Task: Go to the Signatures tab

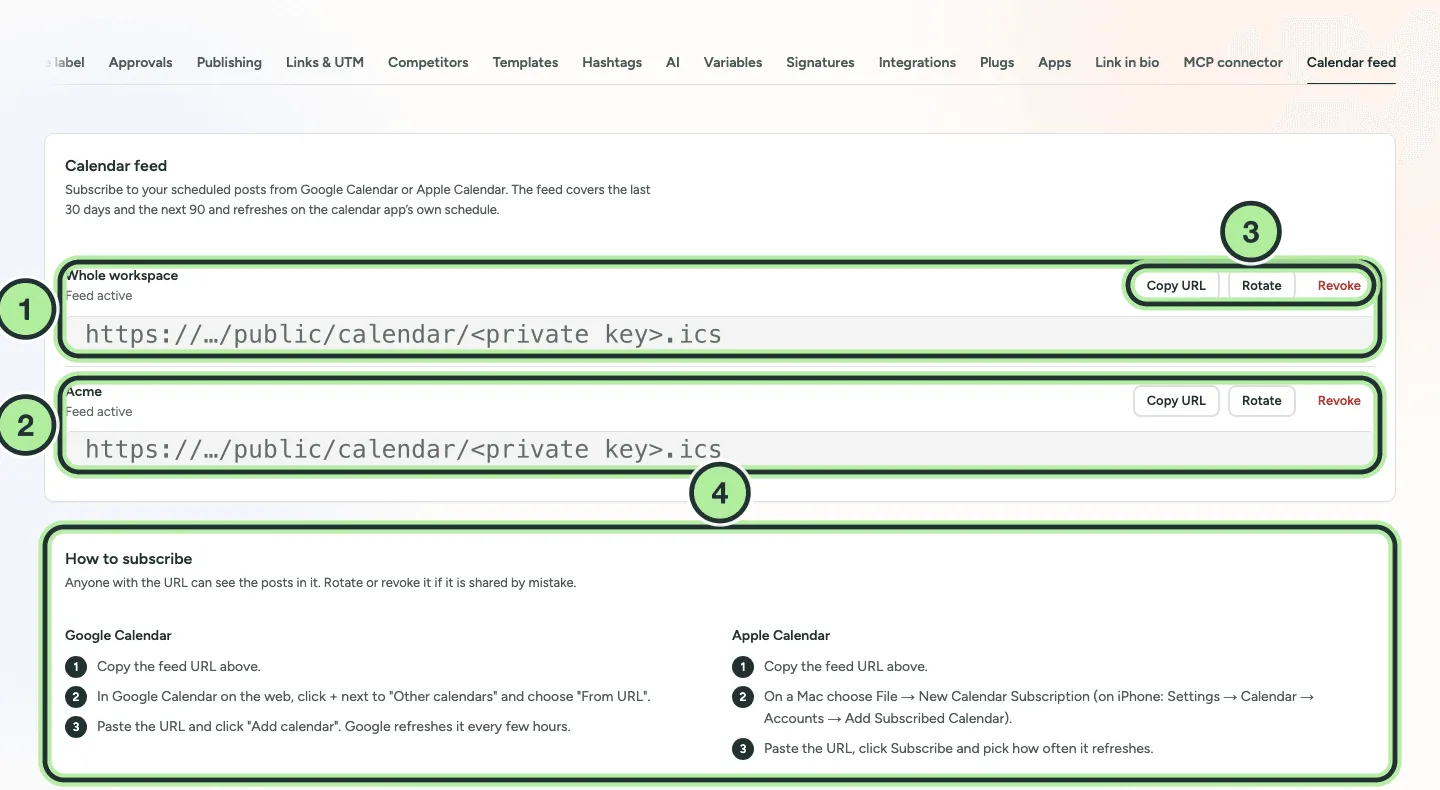Action: (820, 62)
